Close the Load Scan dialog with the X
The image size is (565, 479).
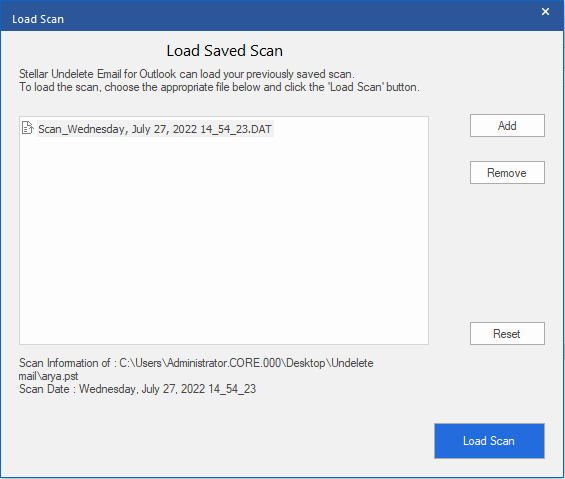[x=545, y=12]
